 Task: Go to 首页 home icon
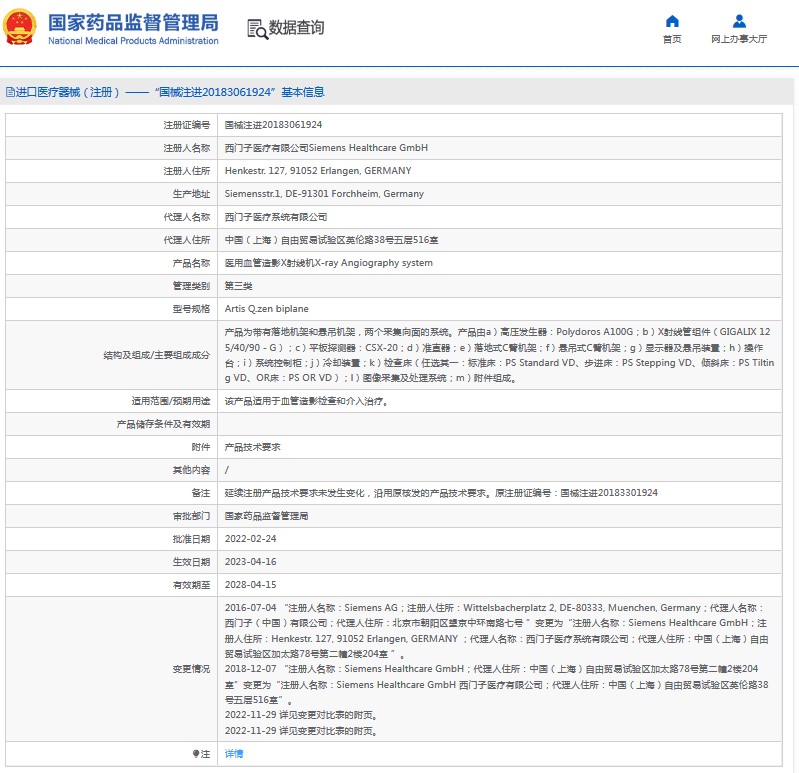point(672,21)
